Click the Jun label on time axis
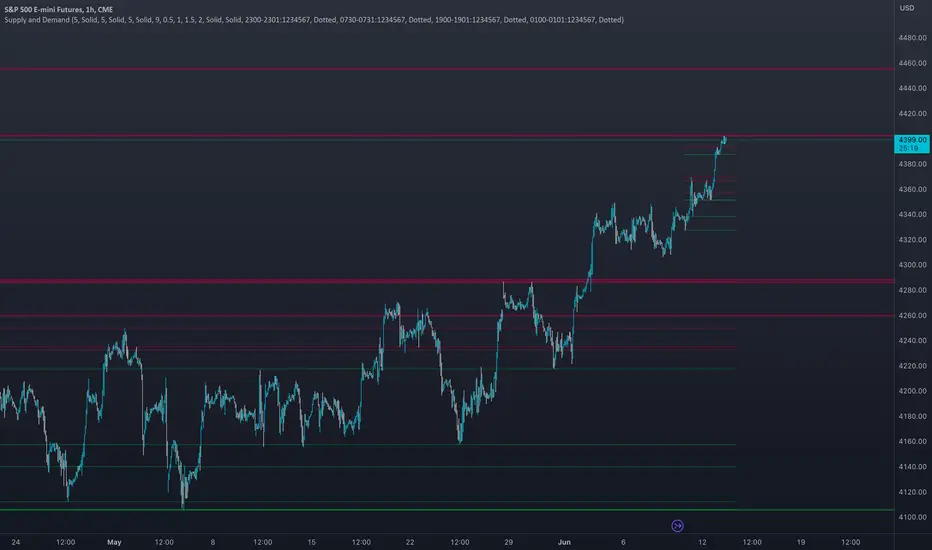The width and height of the screenshot is (932, 550). [564, 542]
